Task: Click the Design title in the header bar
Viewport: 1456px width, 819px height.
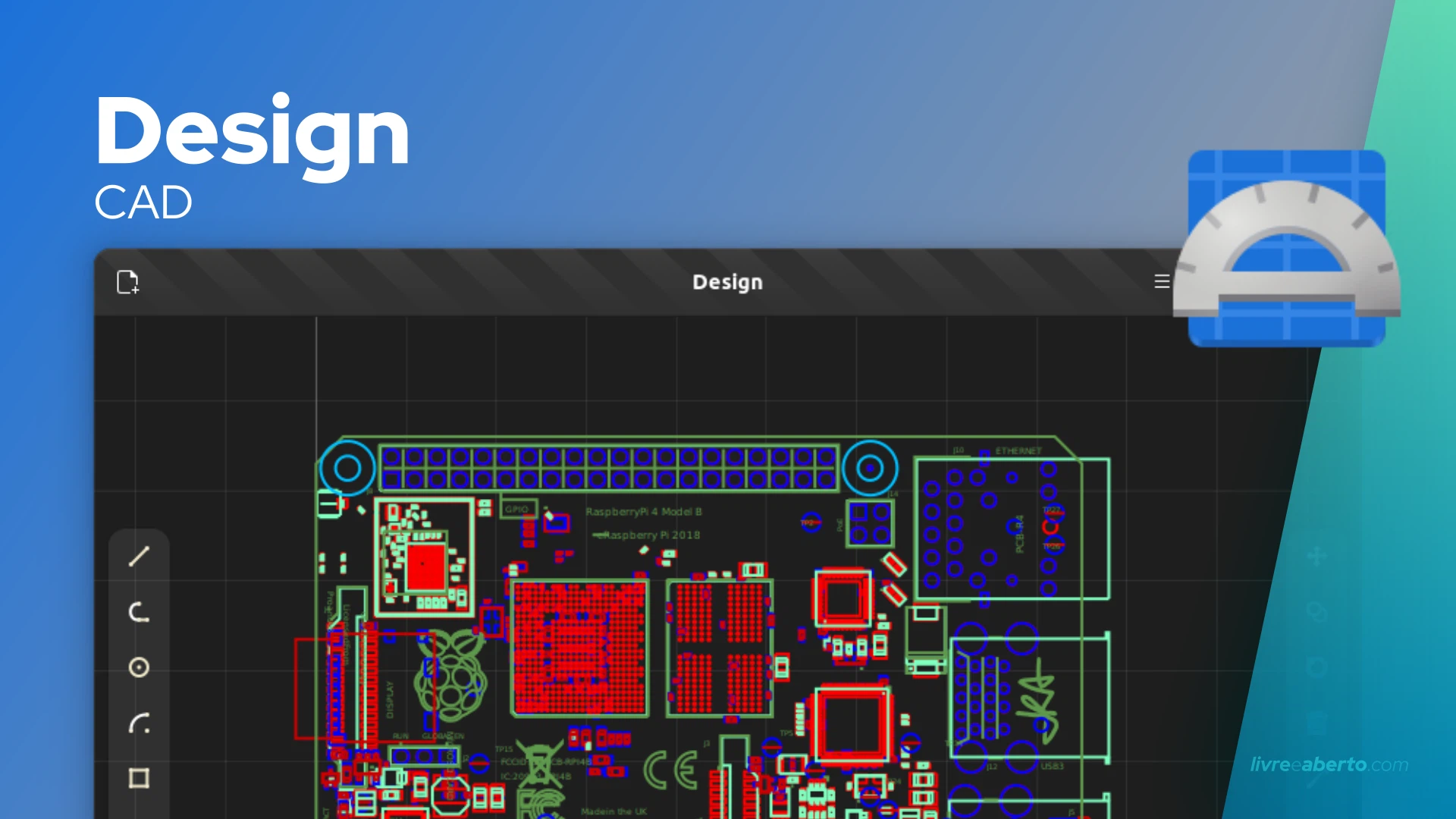Action: (726, 281)
